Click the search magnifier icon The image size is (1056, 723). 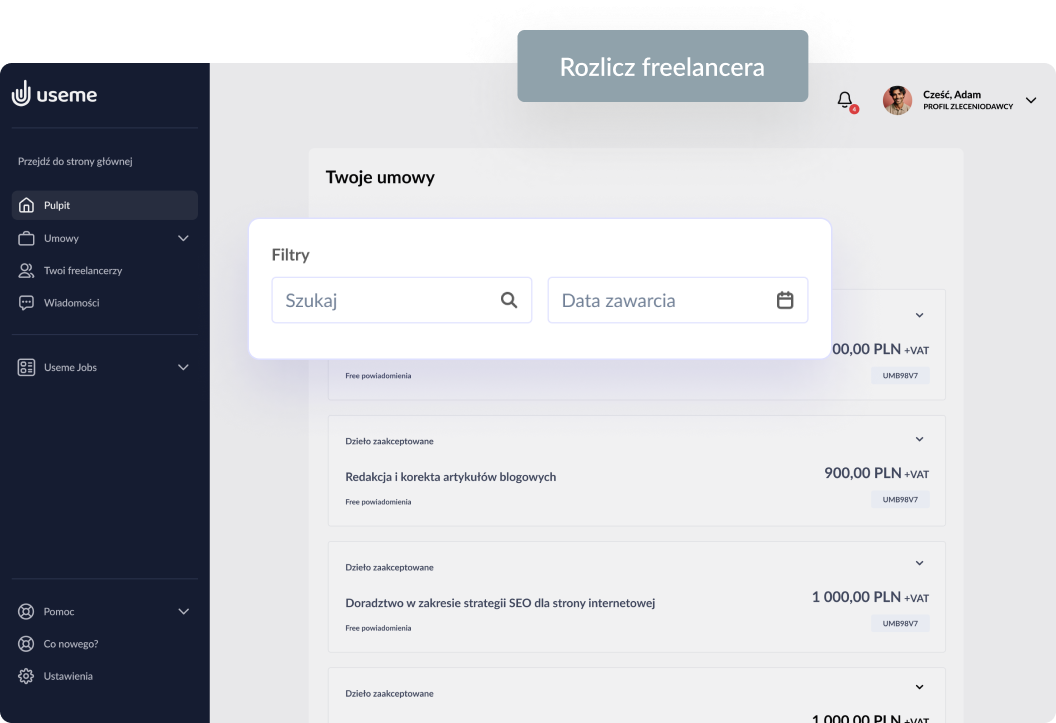(509, 300)
